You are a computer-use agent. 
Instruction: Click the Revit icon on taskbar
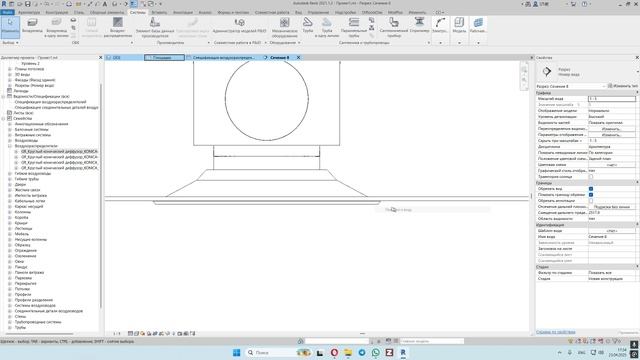[403, 352]
